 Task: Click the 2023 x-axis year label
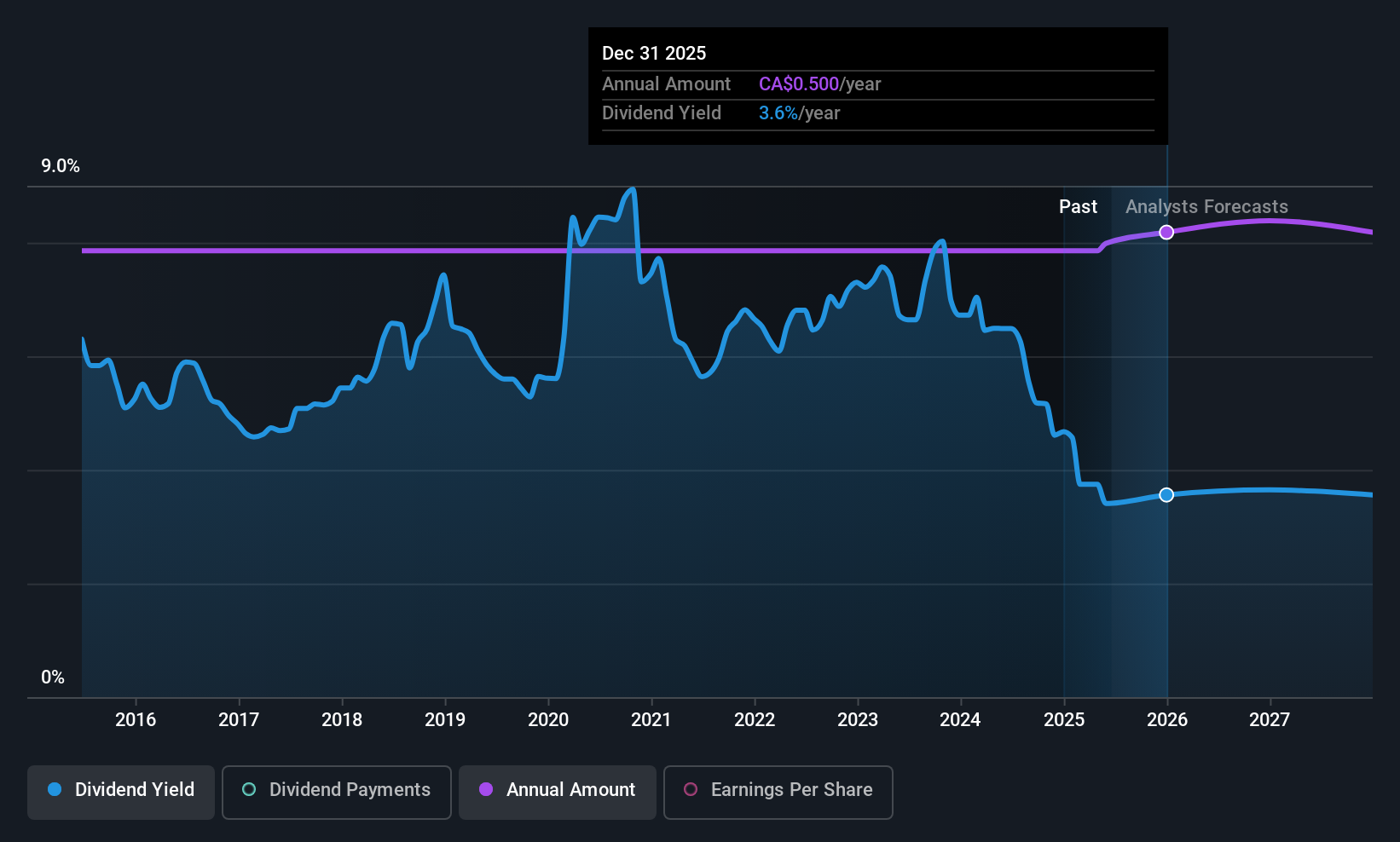[x=858, y=720]
